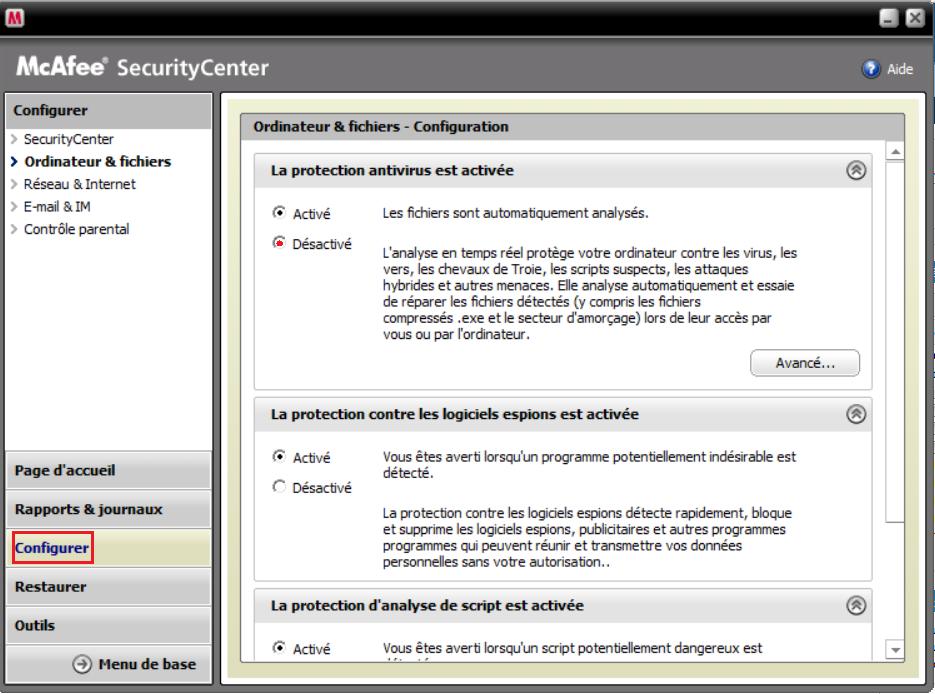The height and width of the screenshot is (694, 935).
Task: Open SecurityCenter configuration item
Action: 69,139
